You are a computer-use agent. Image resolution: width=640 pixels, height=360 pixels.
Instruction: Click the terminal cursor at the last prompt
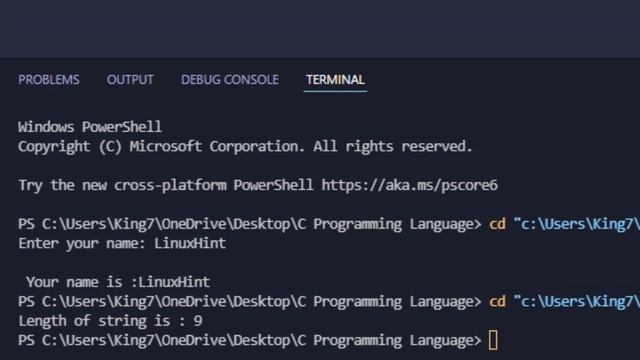click(493, 340)
